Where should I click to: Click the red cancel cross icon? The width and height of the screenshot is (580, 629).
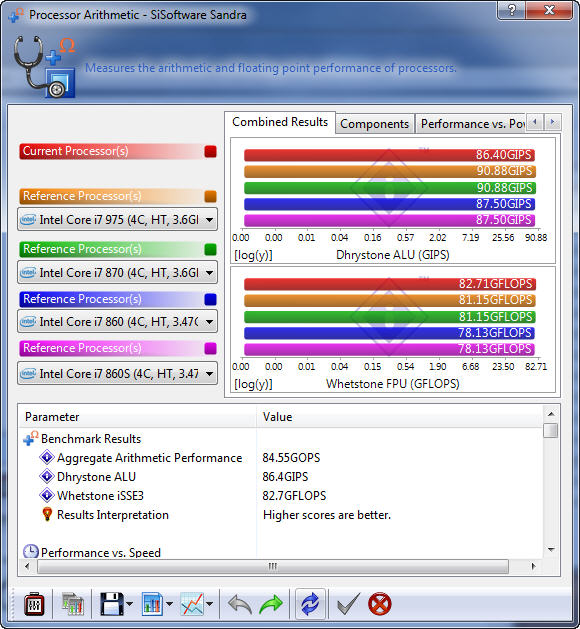[379, 604]
